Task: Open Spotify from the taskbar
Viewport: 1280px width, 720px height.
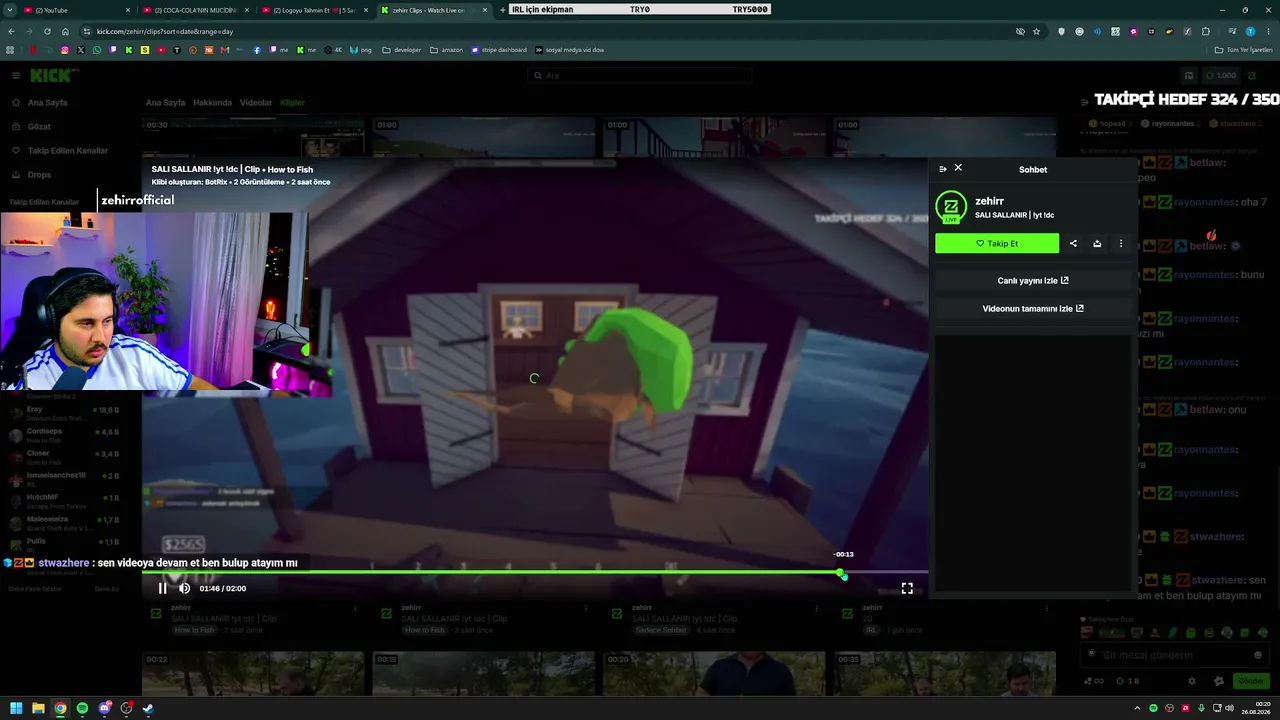Action: click(82, 709)
